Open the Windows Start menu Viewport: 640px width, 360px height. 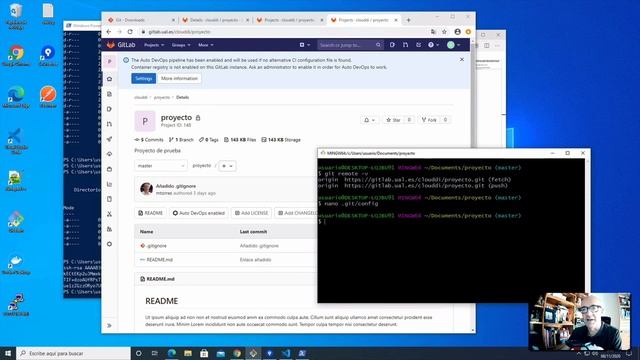pyautogui.click(x=8, y=353)
